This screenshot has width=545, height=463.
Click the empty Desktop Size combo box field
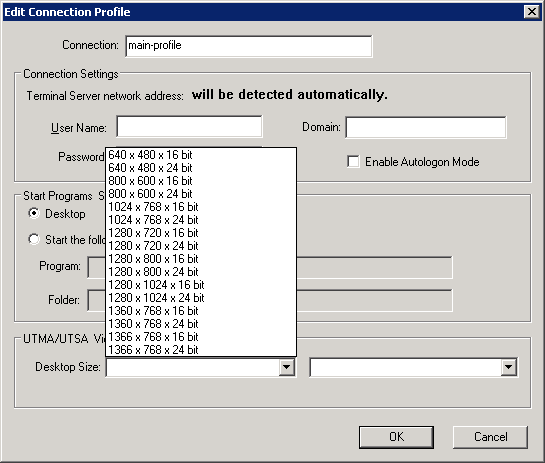(193, 367)
